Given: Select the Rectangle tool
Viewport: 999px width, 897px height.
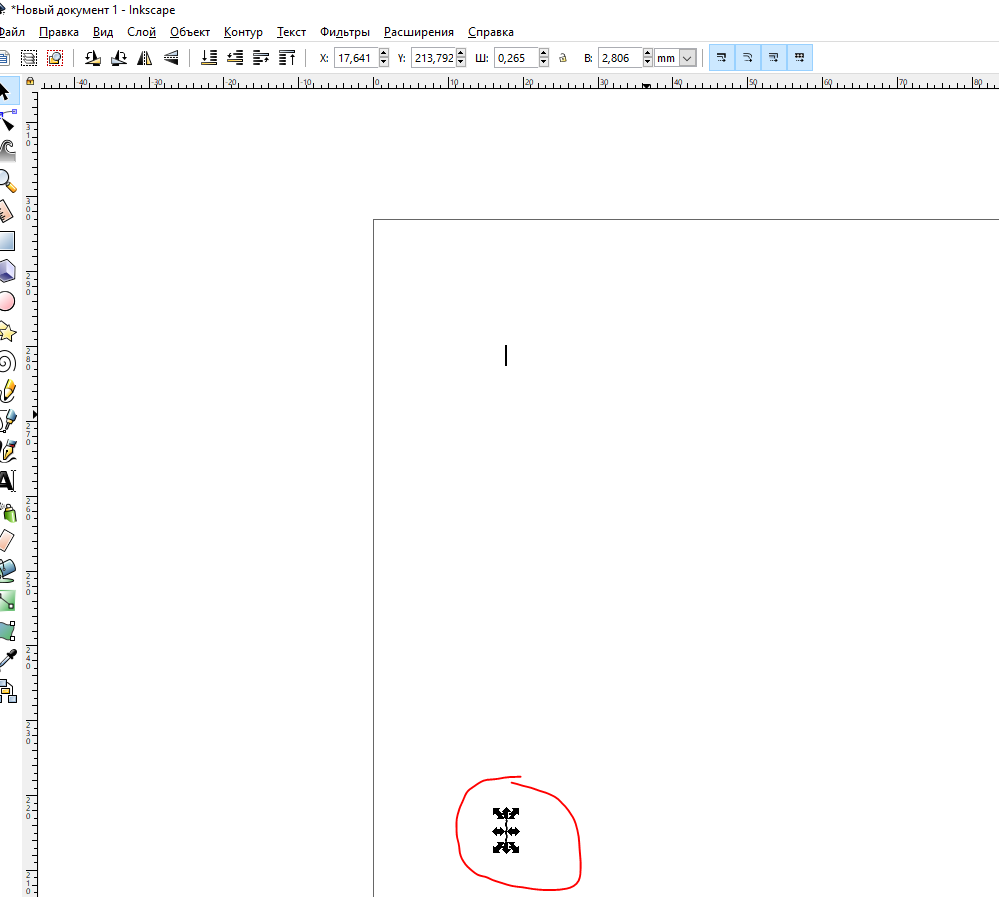Looking at the screenshot, I should (x=6, y=241).
